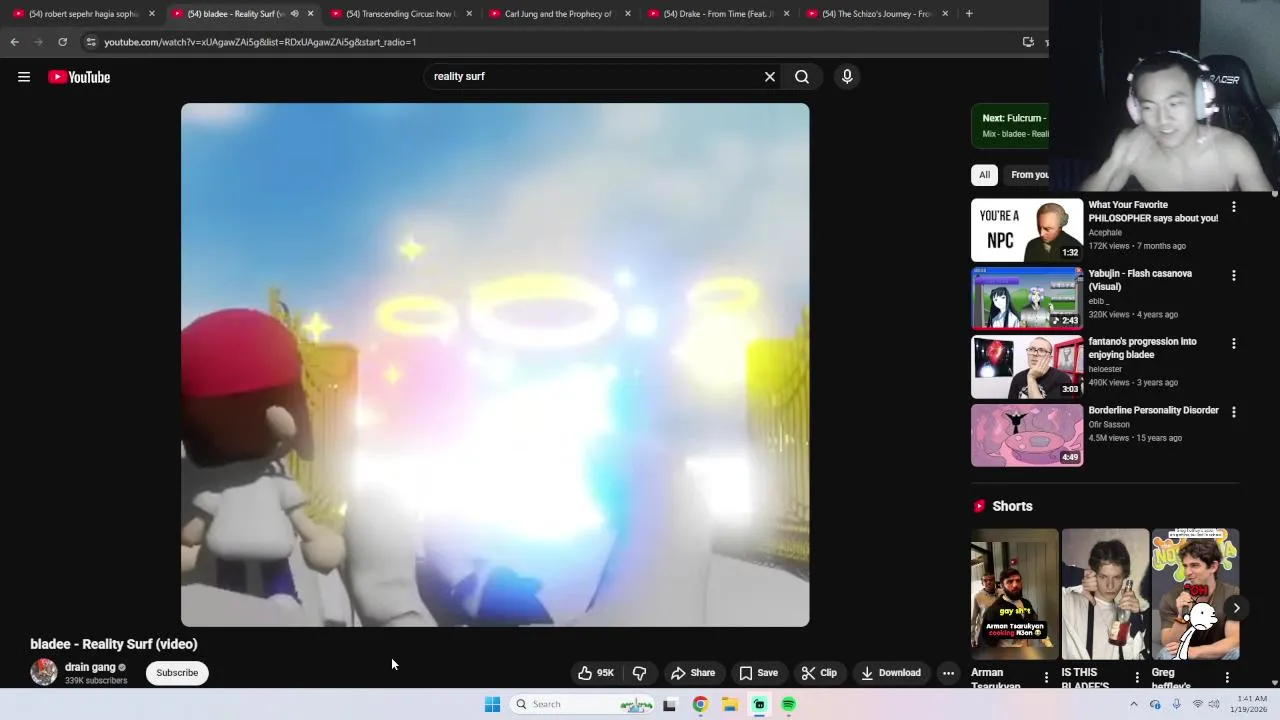Viewport: 1280px width, 720px height.
Task: Open Spotify from the taskbar
Action: pos(789,704)
